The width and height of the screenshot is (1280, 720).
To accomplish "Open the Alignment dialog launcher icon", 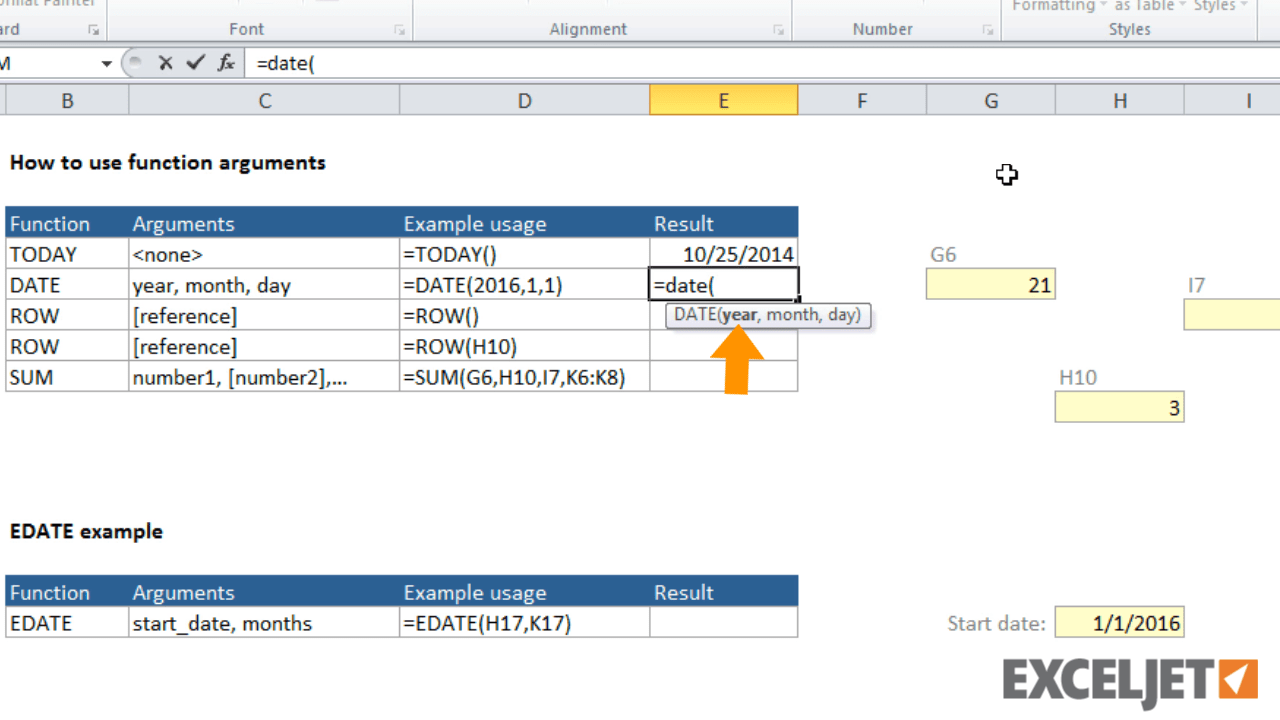I will tap(778, 30).
